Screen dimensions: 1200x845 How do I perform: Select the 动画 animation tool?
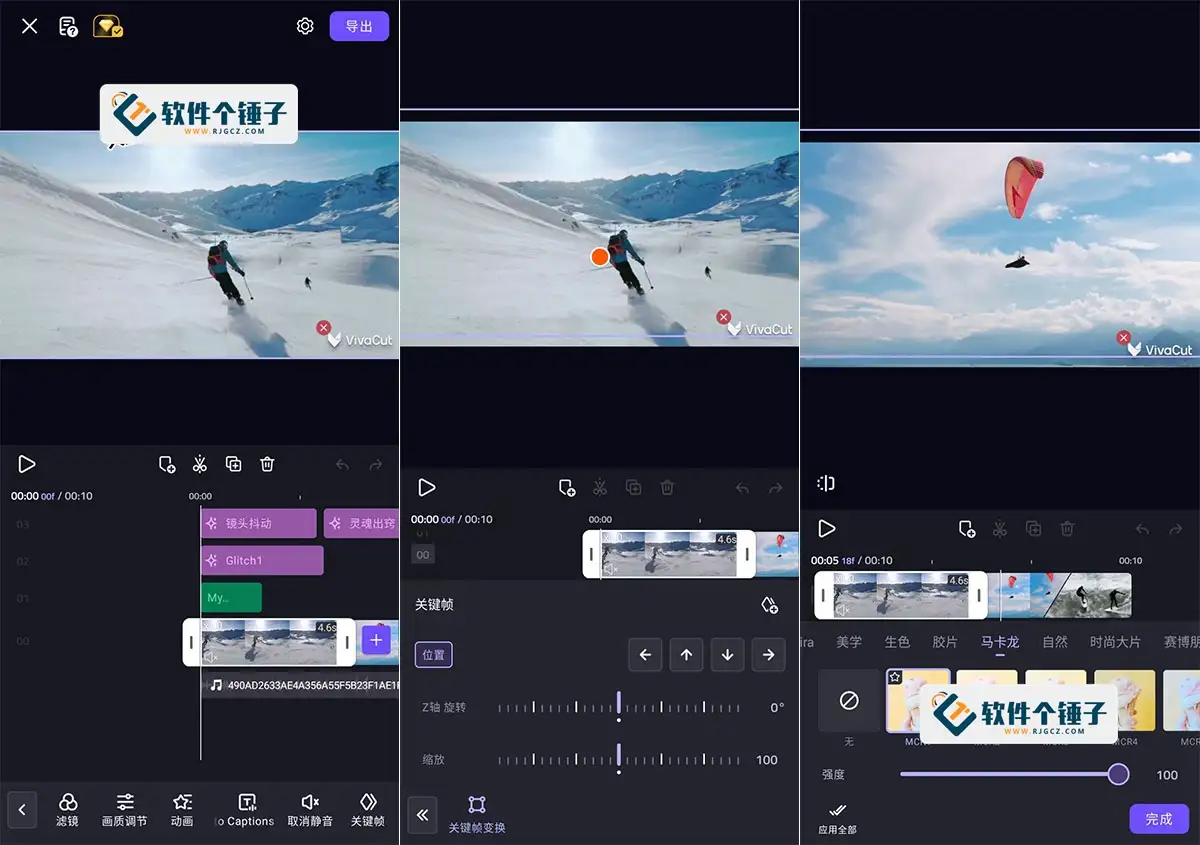coord(182,810)
